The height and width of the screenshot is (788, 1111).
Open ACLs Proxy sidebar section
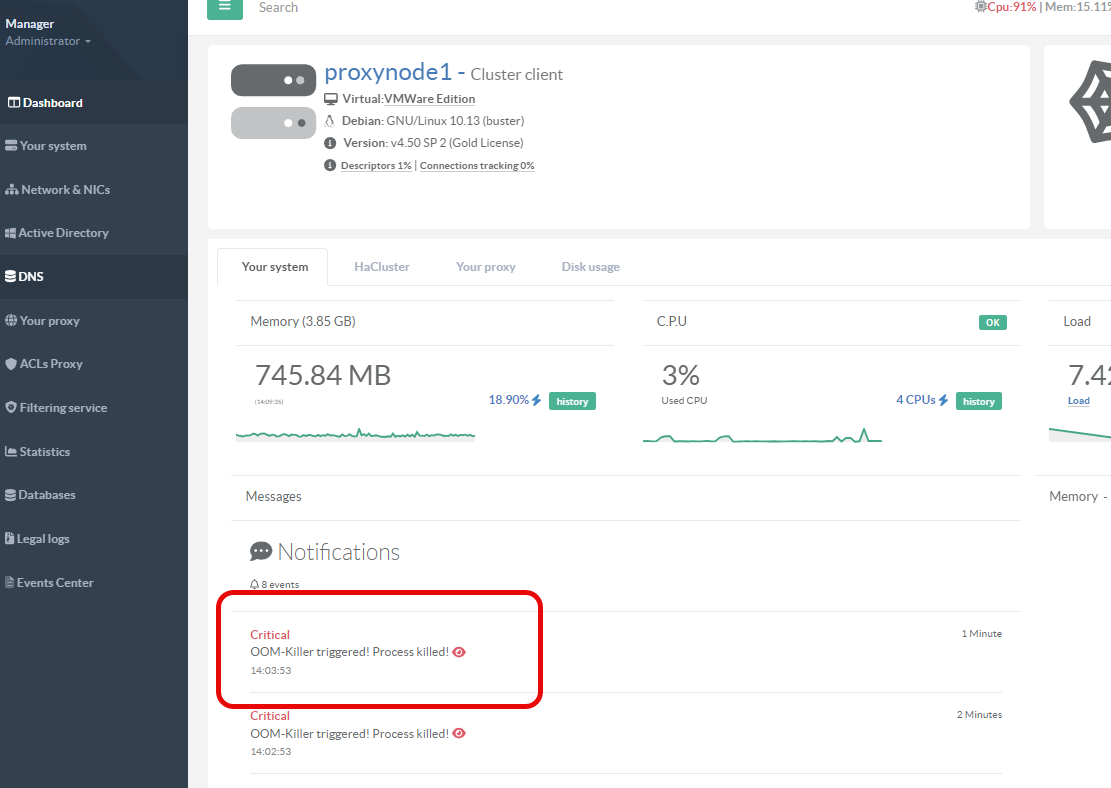click(x=44, y=364)
